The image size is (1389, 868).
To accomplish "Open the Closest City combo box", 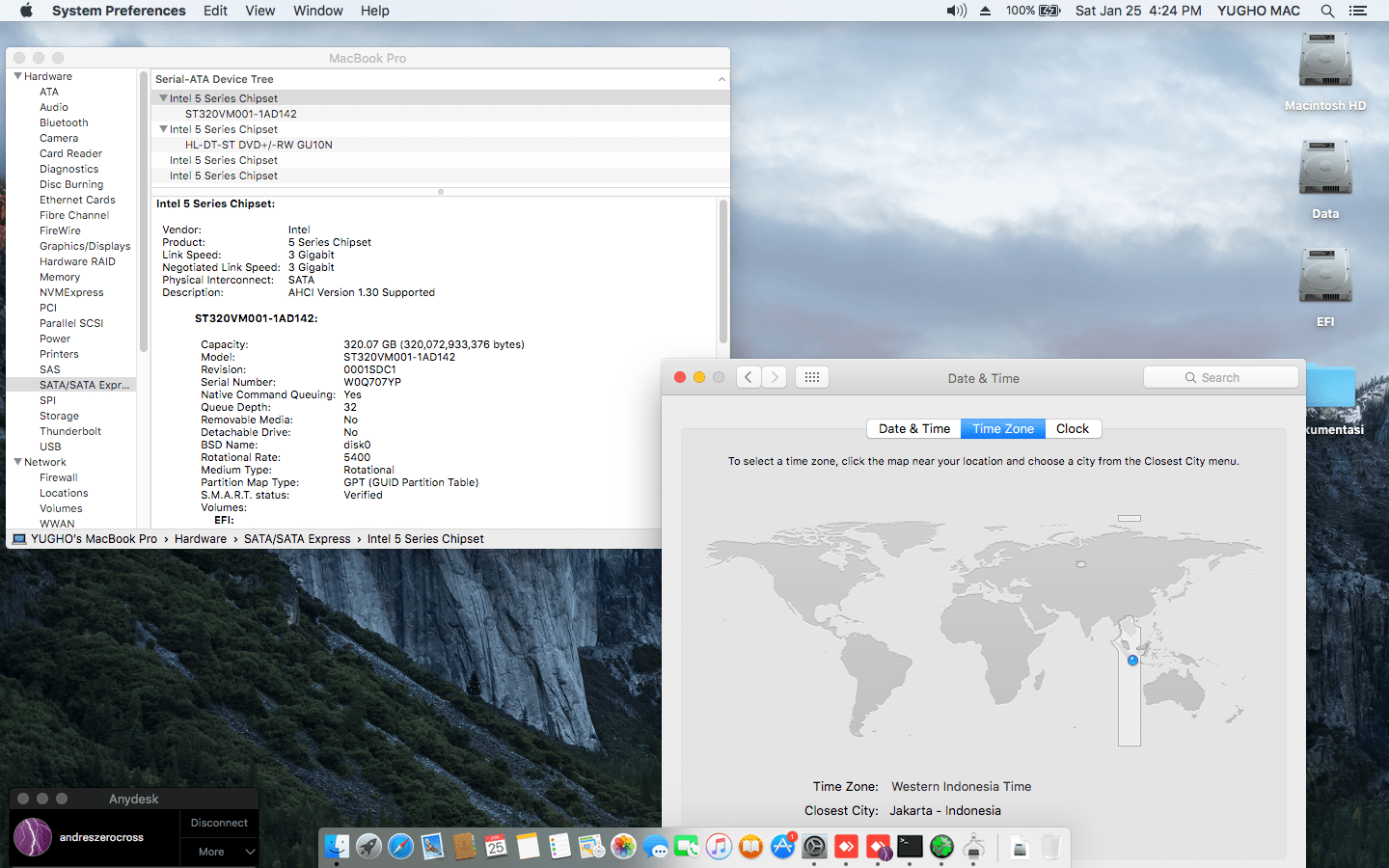I will (945, 811).
